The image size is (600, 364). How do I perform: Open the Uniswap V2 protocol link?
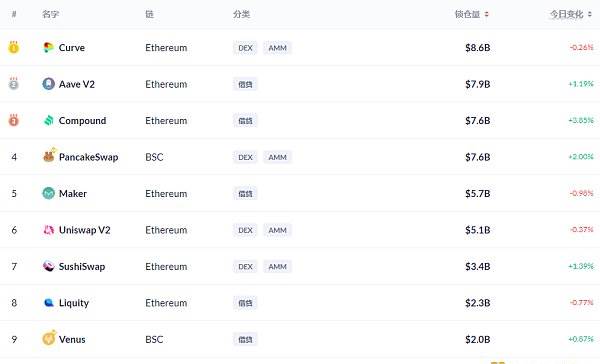pyautogui.click(x=85, y=230)
